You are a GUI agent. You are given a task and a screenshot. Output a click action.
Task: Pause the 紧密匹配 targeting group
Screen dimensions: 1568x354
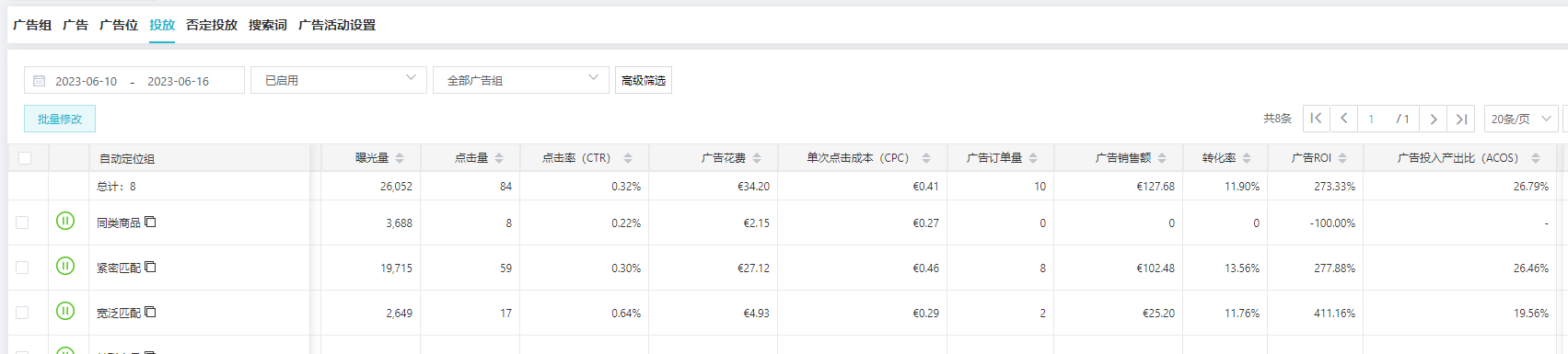(x=65, y=266)
